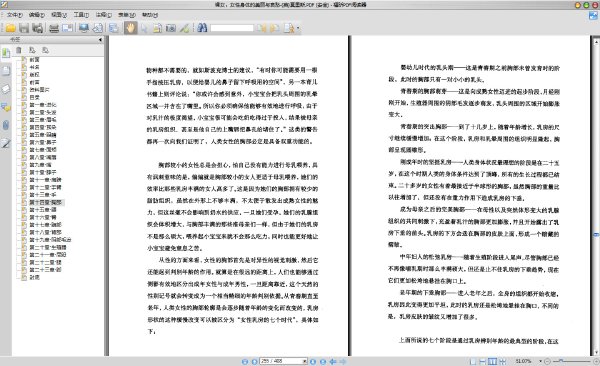Click the Snapshot camera tool
Image resolution: width=600 pixels, height=366 pixels.
click(171, 28)
